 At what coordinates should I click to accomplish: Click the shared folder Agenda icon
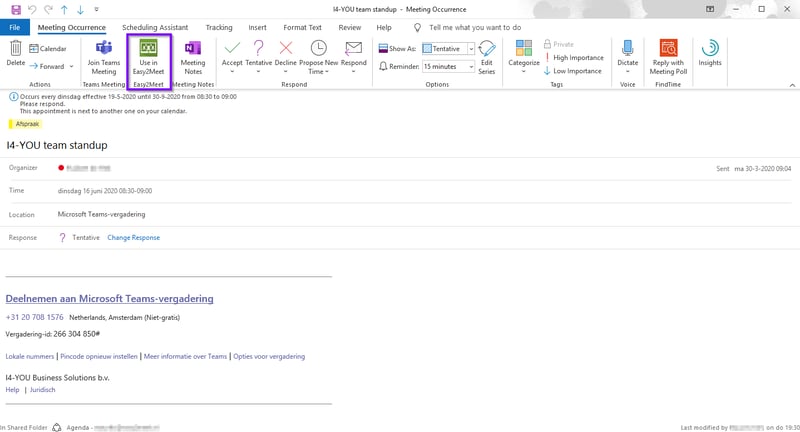[x=57, y=427]
